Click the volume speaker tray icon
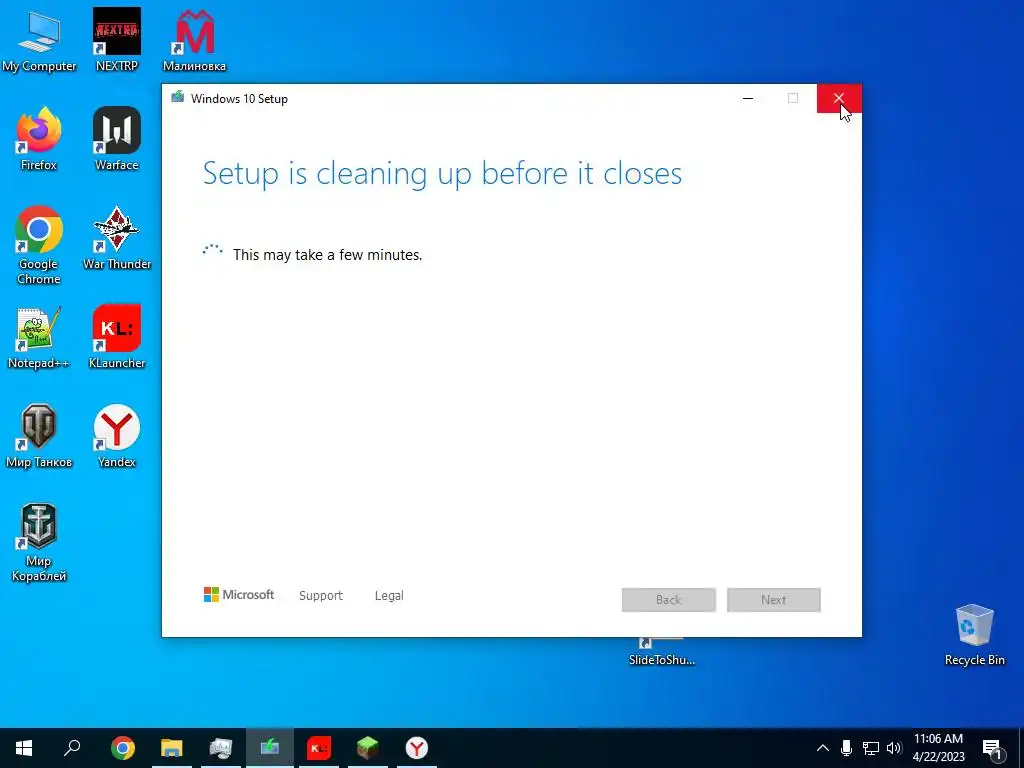Viewport: 1024px width, 768px height. point(894,748)
